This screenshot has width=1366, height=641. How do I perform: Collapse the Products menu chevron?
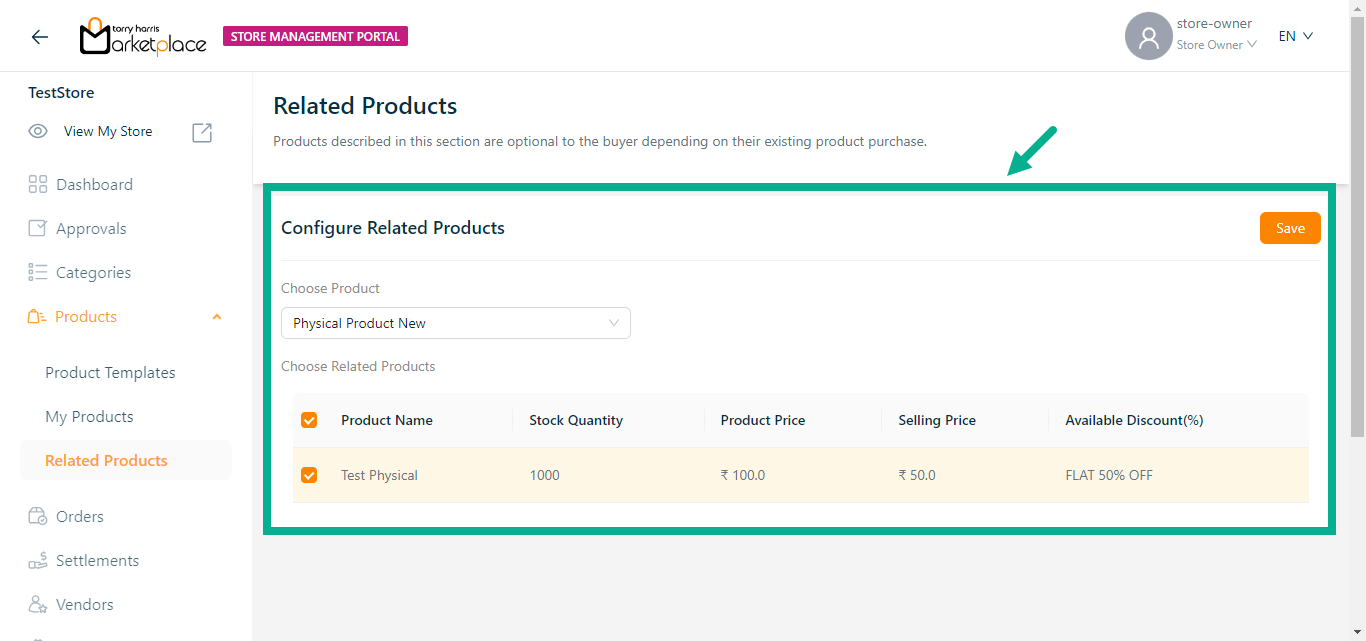[x=217, y=317]
